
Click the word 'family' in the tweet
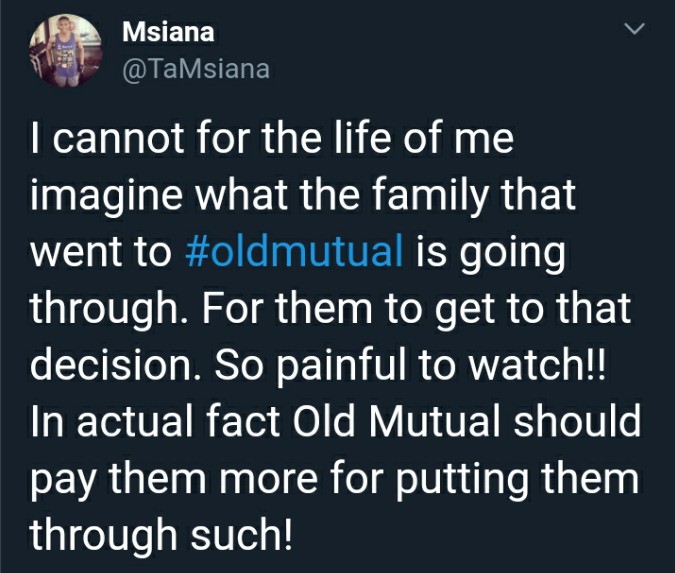pyautogui.click(x=429, y=196)
